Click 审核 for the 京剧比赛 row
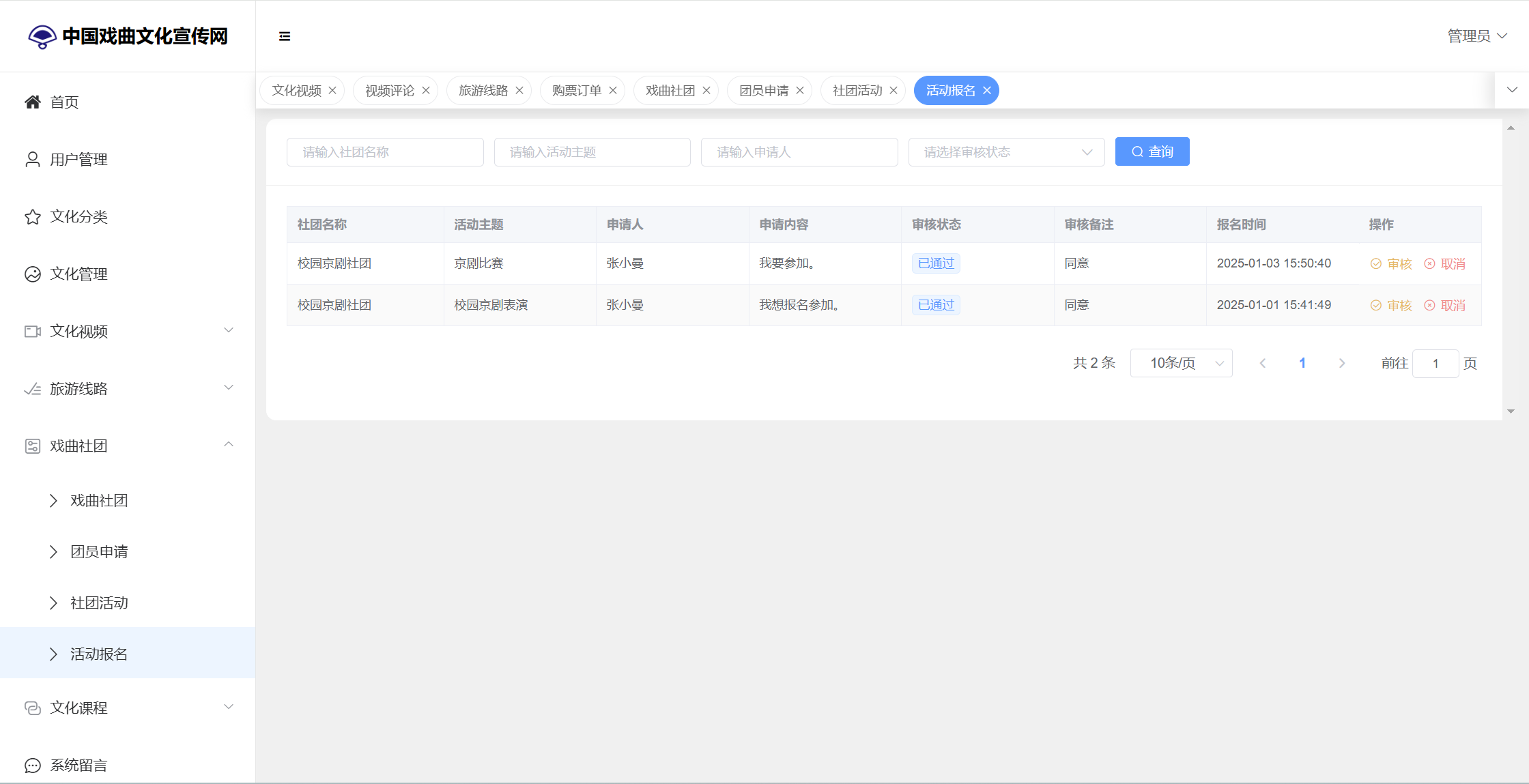This screenshot has width=1529, height=784. point(1391,264)
